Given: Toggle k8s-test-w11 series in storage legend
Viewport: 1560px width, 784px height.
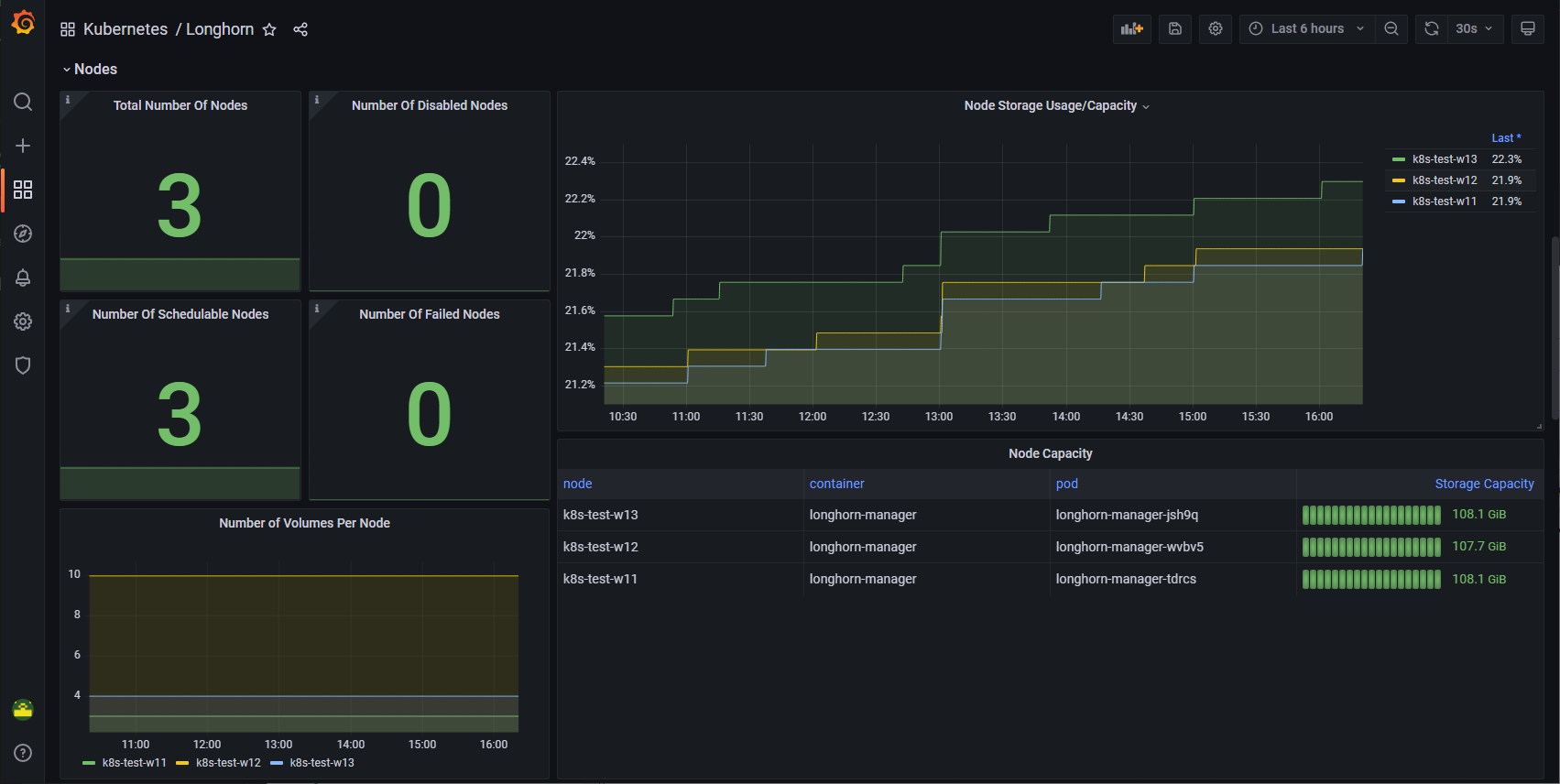Looking at the screenshot, I should coord(1445,201).
